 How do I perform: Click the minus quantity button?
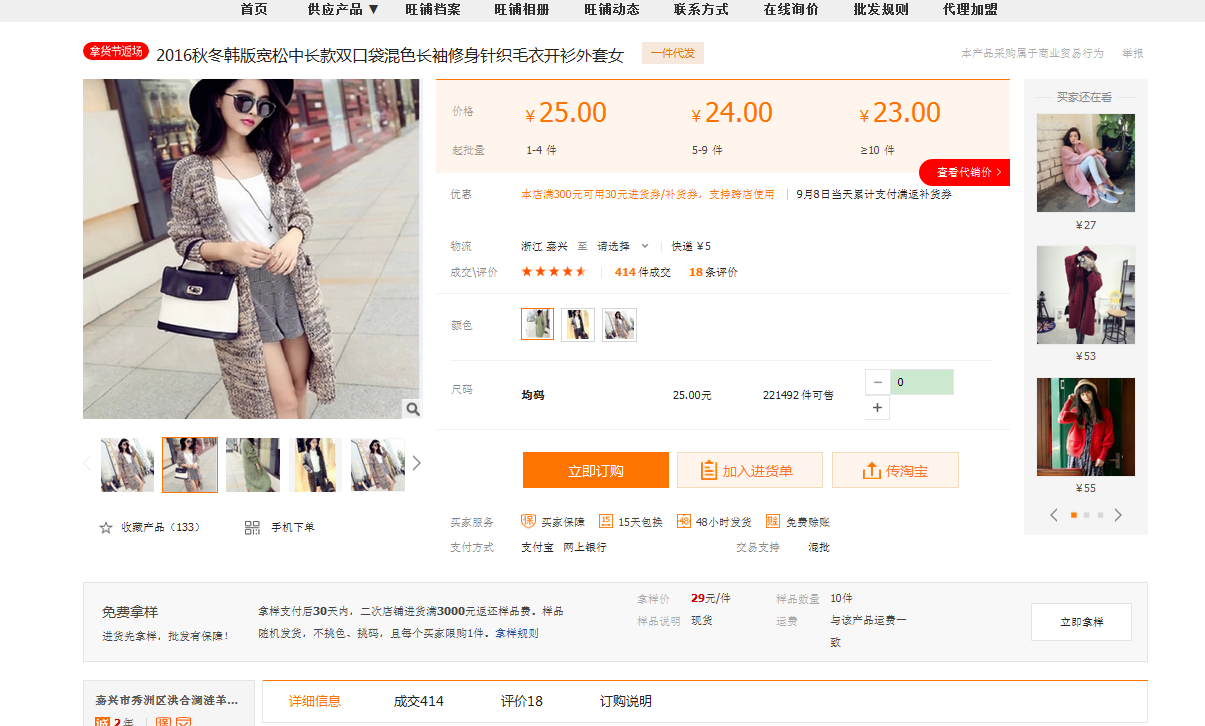point(877,382)
